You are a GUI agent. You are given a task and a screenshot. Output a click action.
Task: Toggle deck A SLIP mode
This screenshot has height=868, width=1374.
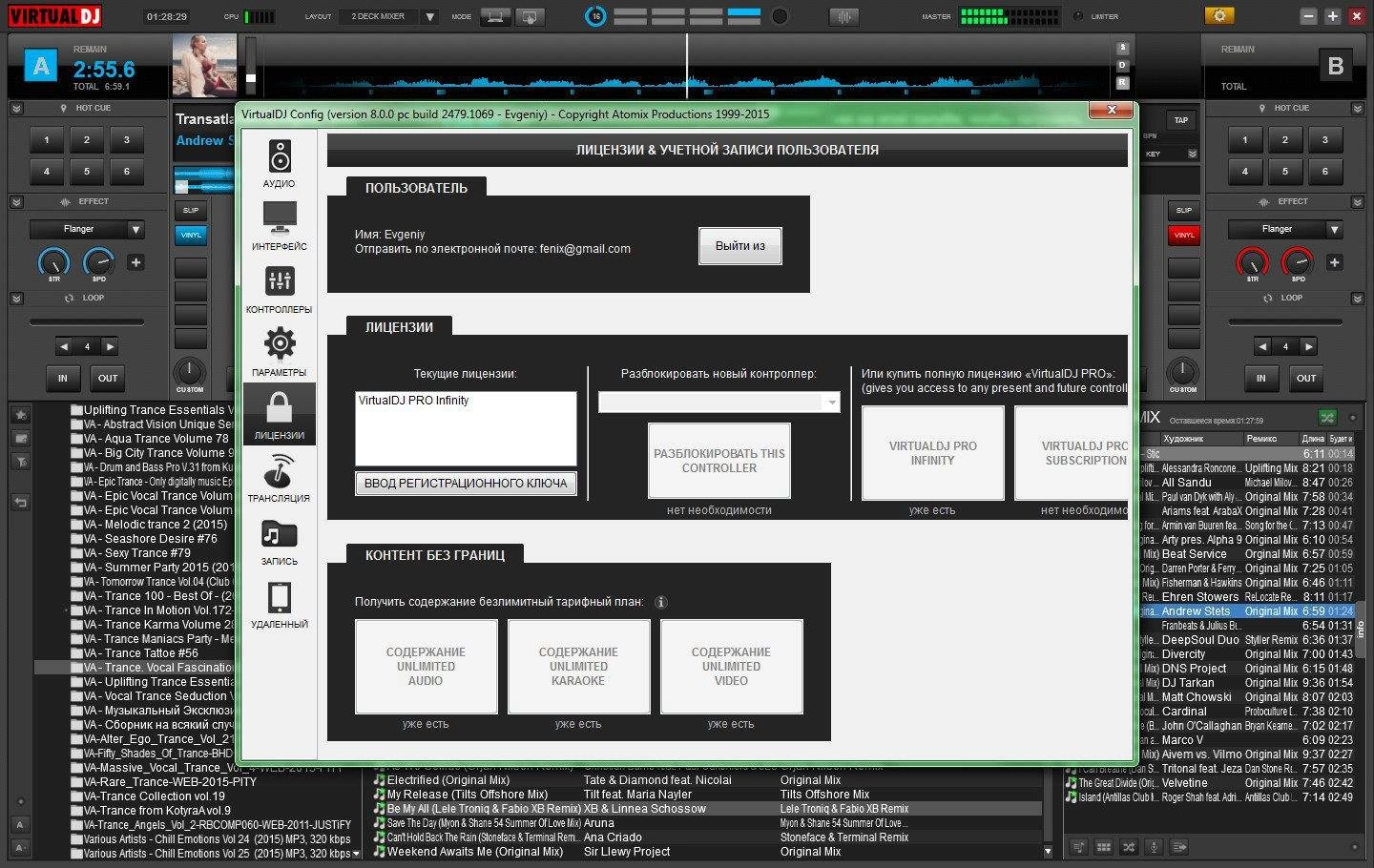pos(191,210)
